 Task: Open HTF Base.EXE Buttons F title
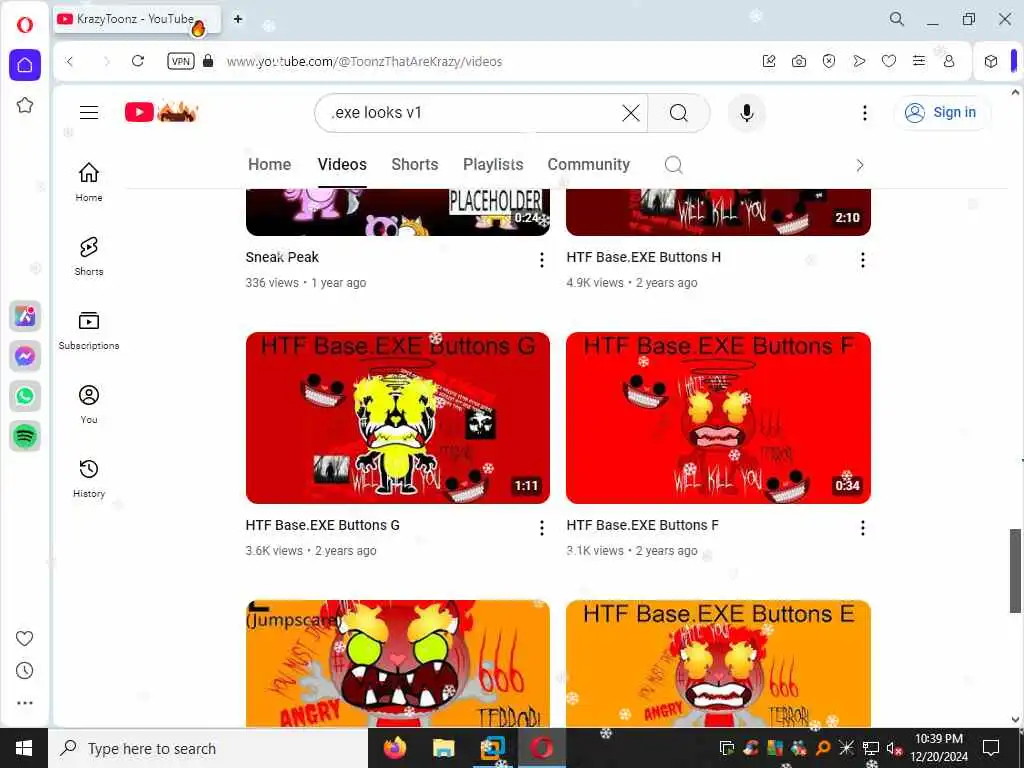coord(643,525)
